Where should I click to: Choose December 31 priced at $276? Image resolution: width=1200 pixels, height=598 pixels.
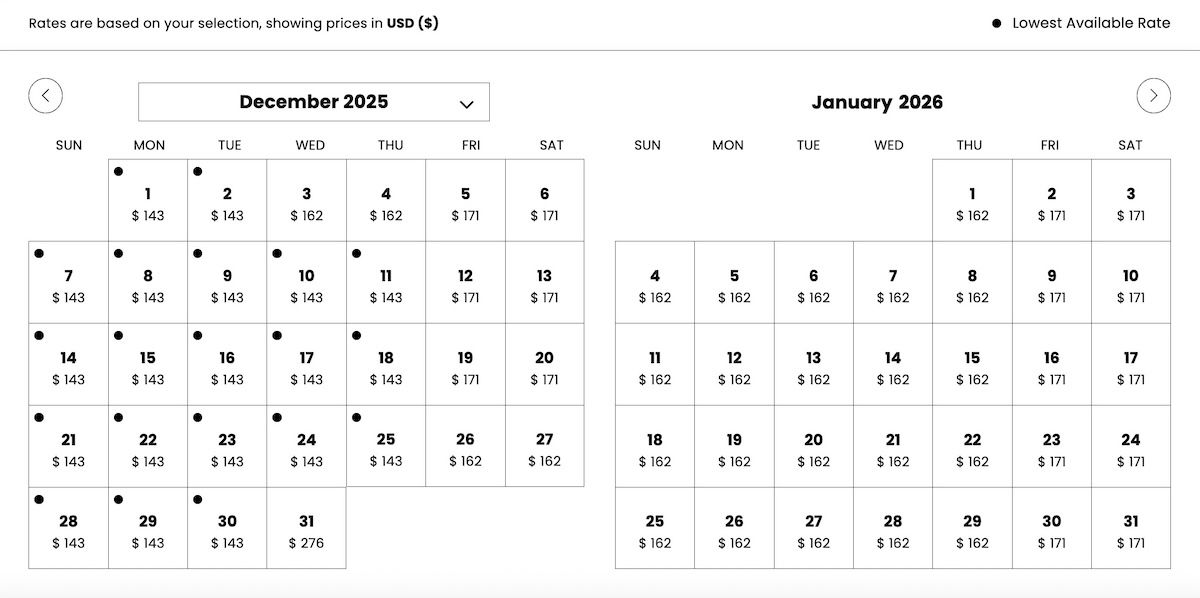pyautogui.click(x=306, y=529)
